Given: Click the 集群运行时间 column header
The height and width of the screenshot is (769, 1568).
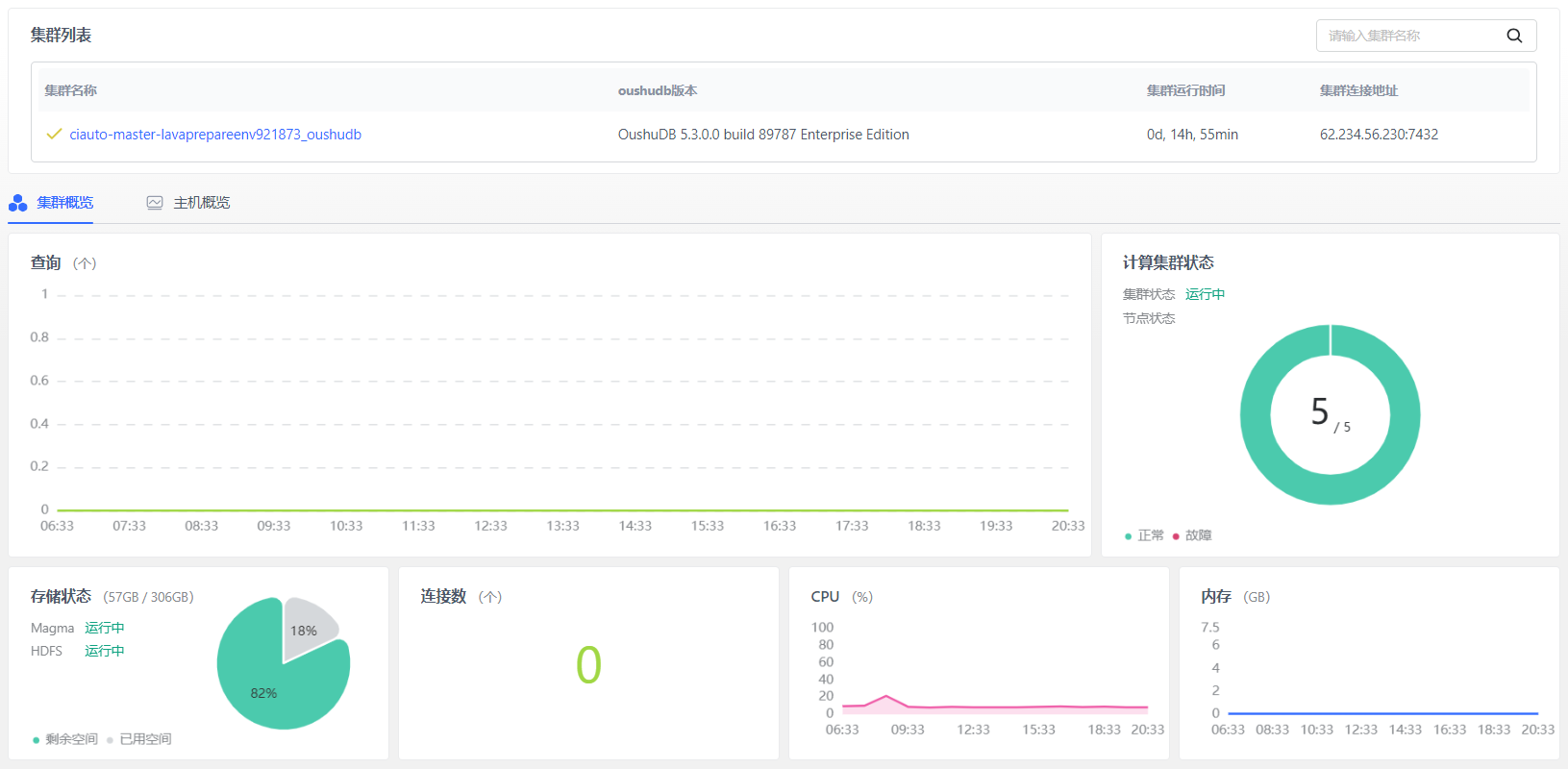Looking at the screenshot, I should pyautogui.click(x=1186, y=90).
